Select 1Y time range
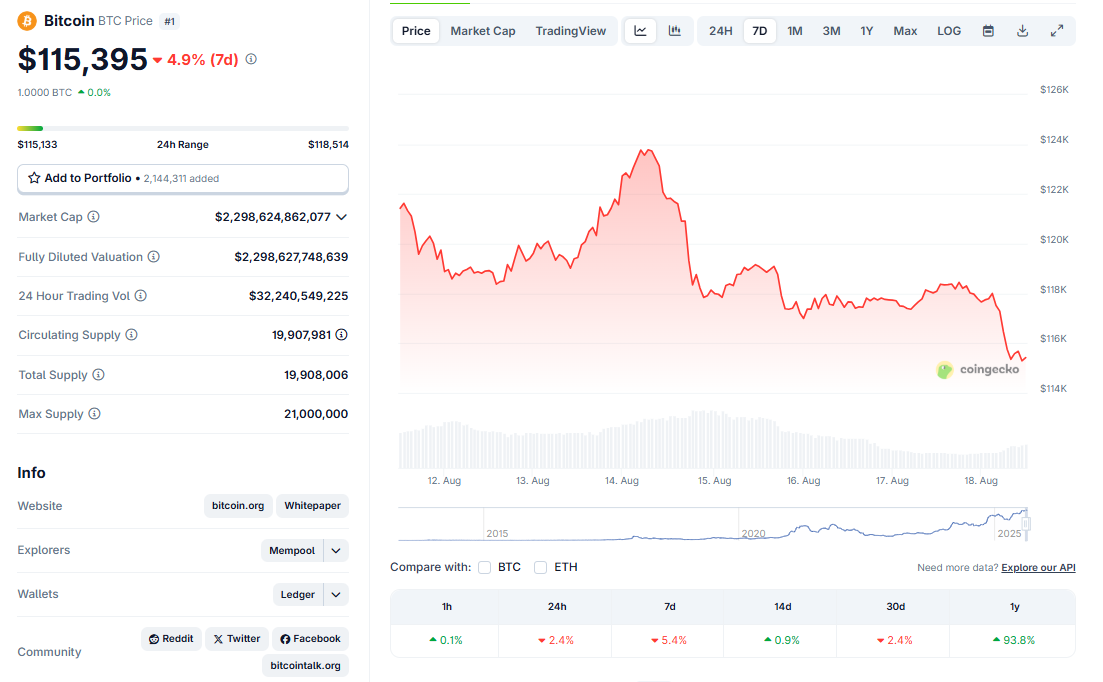 pos(867,31)
